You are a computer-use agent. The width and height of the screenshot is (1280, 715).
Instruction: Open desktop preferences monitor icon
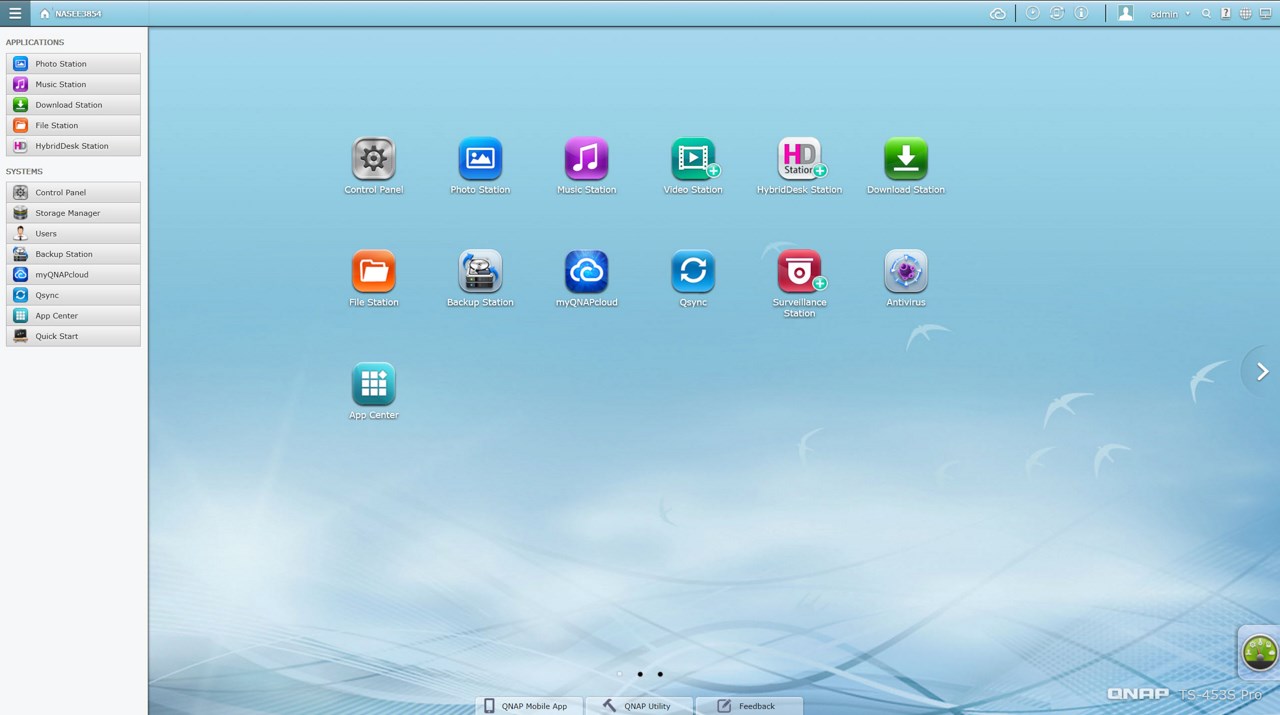pos(1265,14)
